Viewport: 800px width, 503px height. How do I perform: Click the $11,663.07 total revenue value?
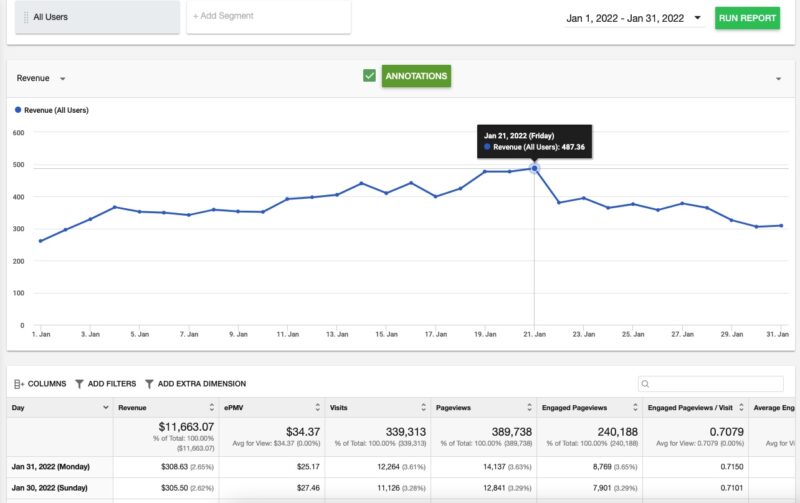[x=186, y=426]
